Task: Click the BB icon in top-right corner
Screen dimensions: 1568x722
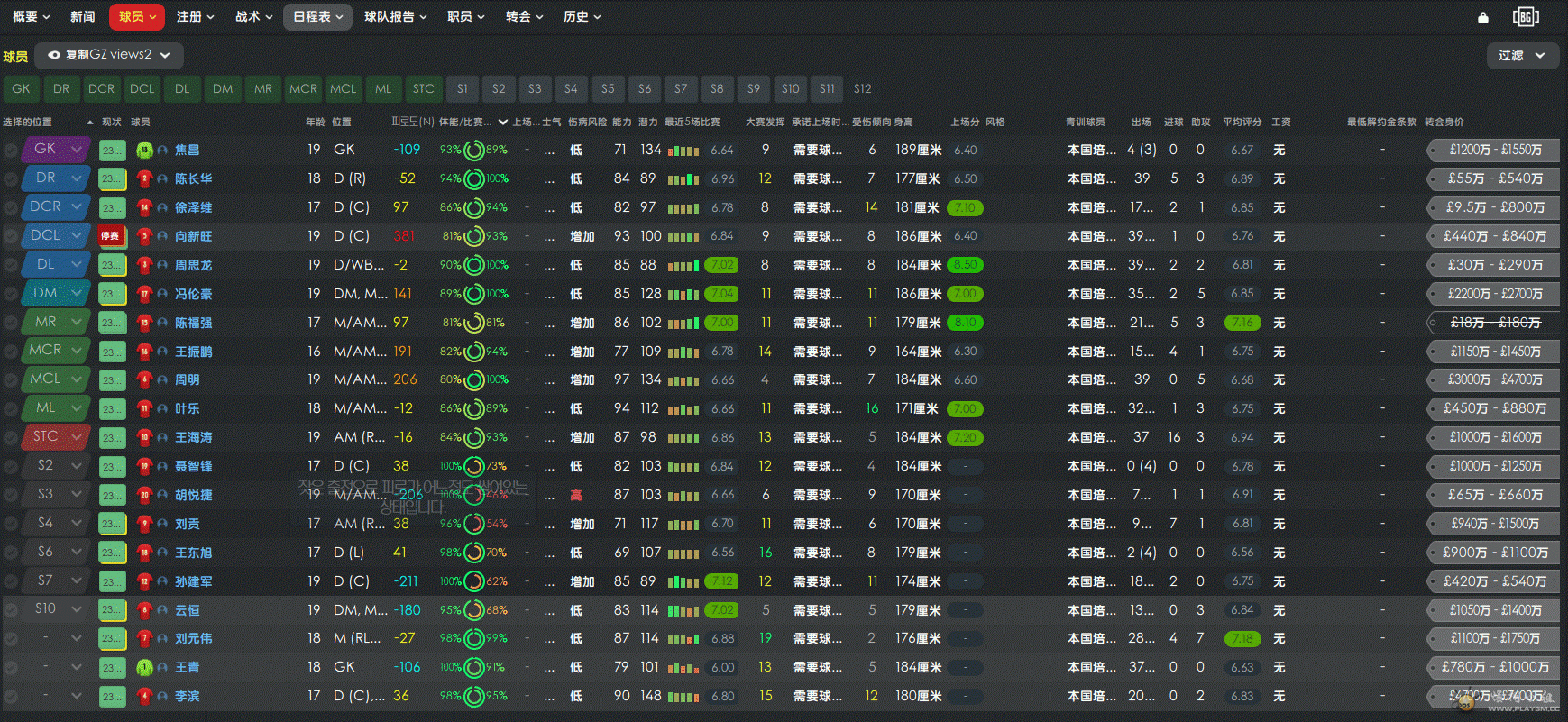Action: tap(1526, 16)
